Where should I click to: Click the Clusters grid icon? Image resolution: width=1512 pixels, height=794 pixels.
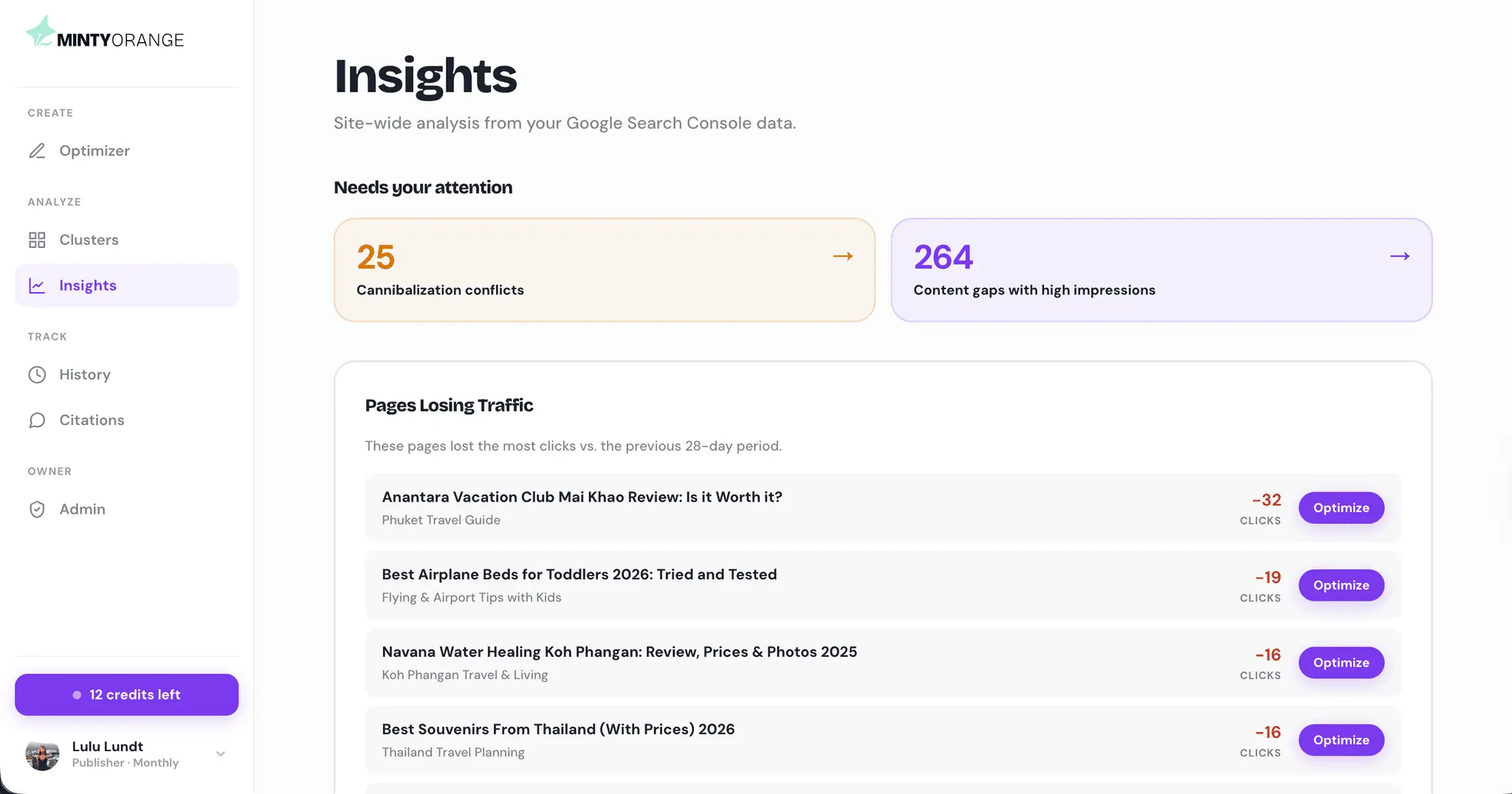point(37,240)
